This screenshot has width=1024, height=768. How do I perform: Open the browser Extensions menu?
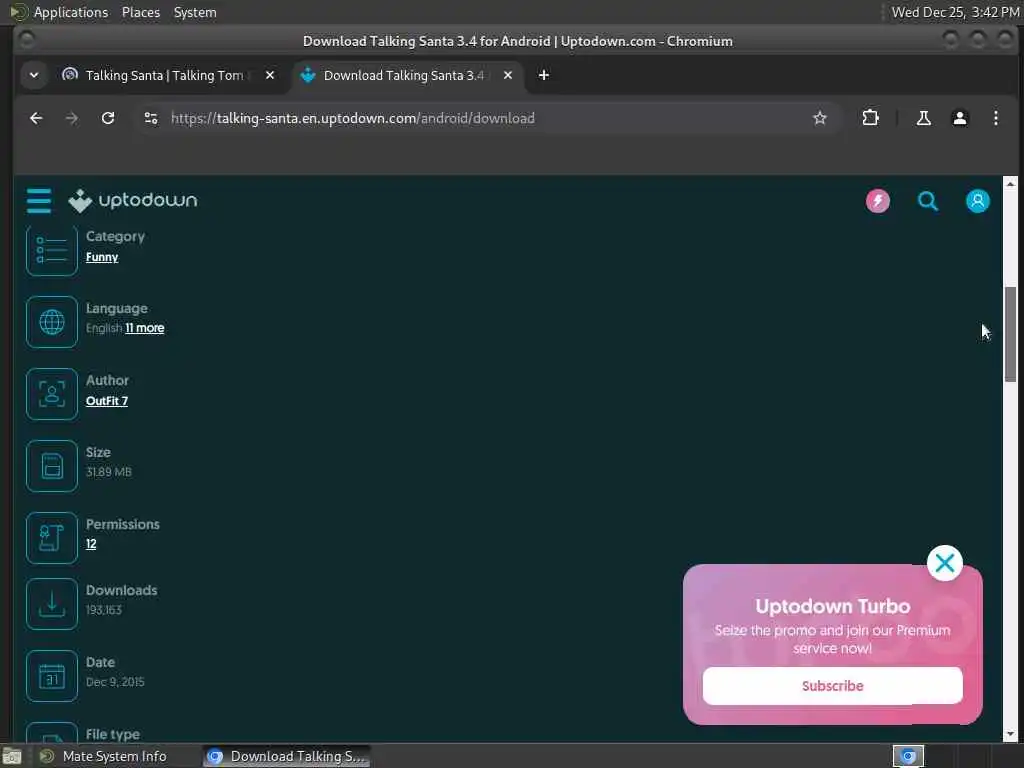[870, 118]
